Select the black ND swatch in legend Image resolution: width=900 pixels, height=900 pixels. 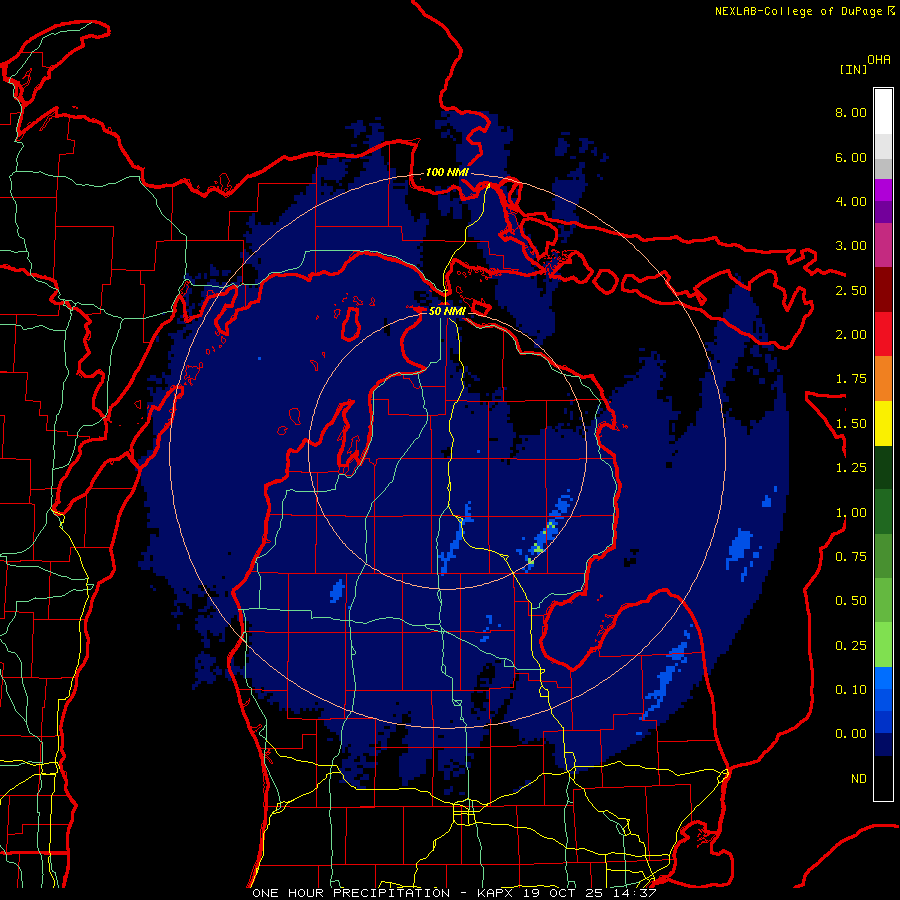(883, 778)
